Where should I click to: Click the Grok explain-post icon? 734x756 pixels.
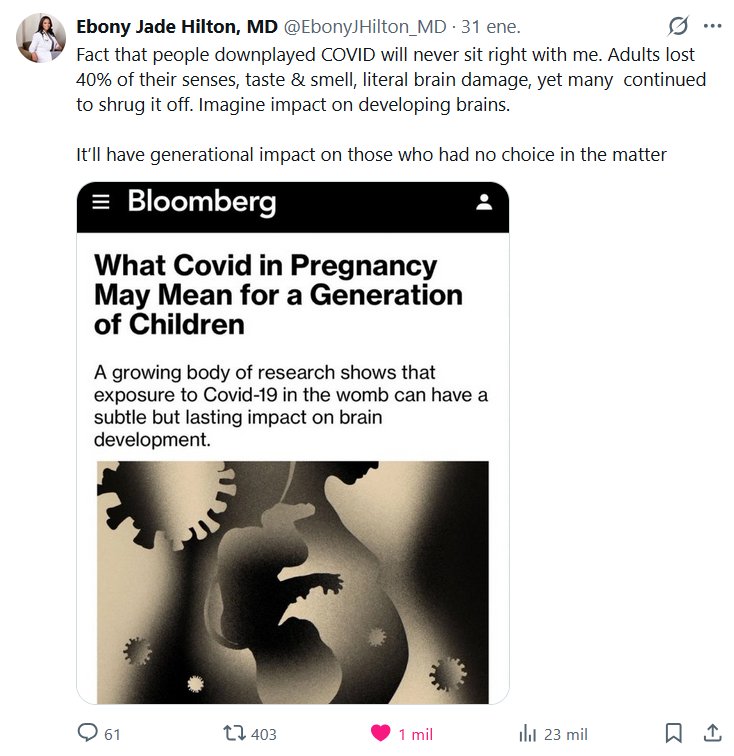pos(677,26)
